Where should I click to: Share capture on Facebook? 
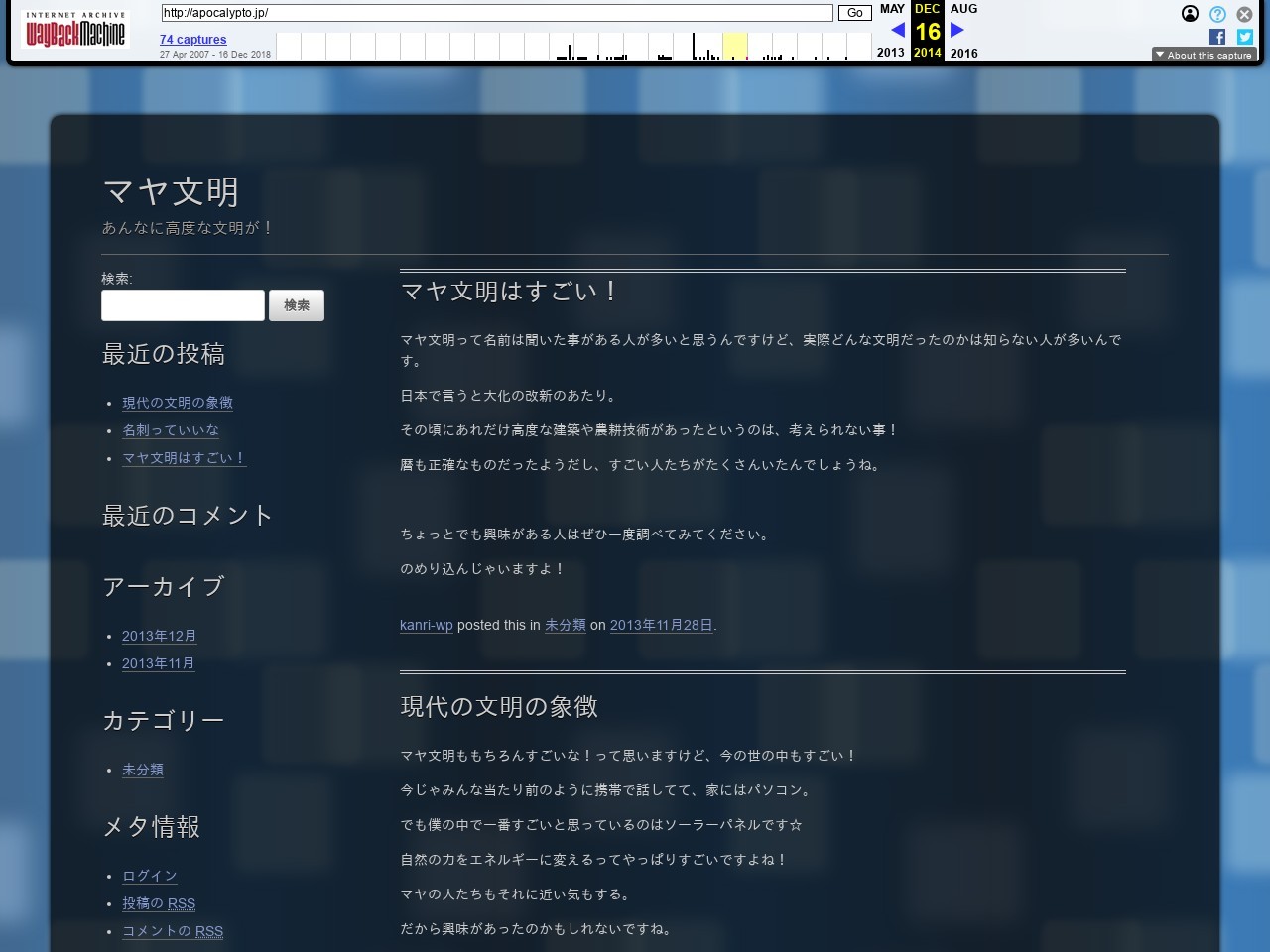pos(1217,37)
